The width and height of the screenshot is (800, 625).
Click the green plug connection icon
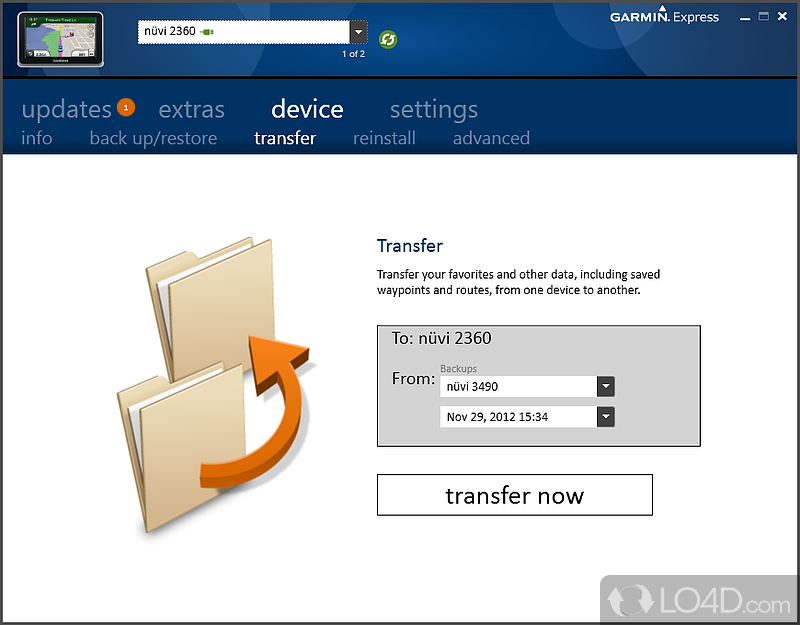(207, 32)
